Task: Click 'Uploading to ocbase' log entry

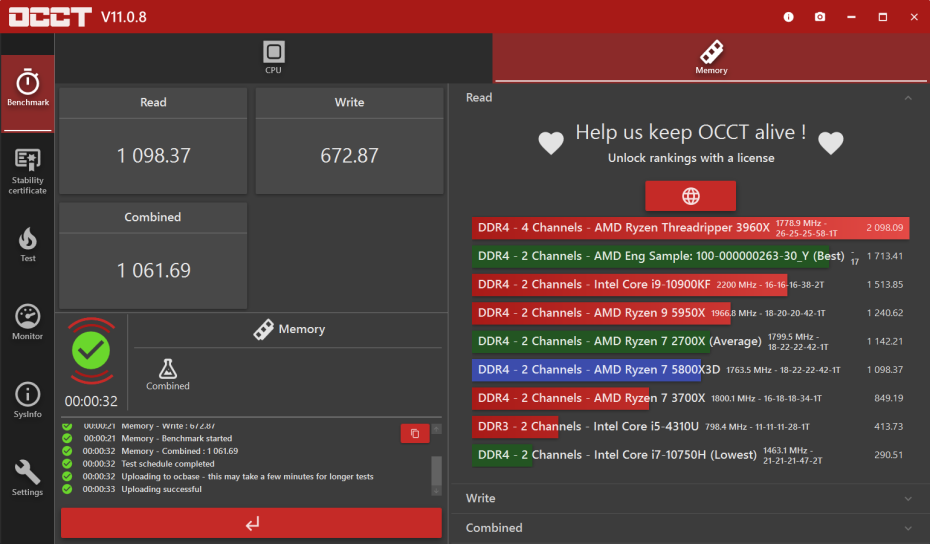Action: coord(247,477)
